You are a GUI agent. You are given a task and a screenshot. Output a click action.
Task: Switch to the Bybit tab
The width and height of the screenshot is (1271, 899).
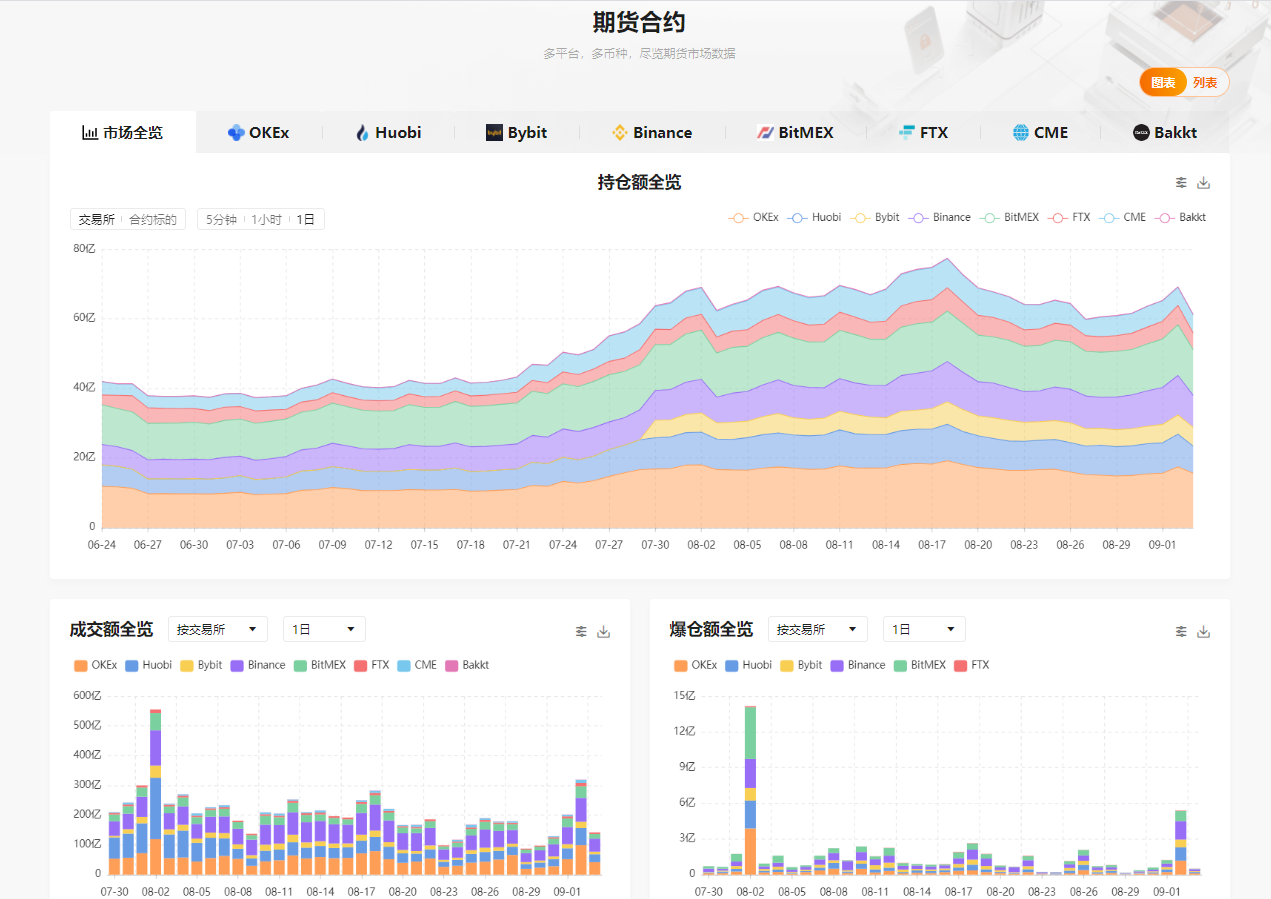pos(516,131)
